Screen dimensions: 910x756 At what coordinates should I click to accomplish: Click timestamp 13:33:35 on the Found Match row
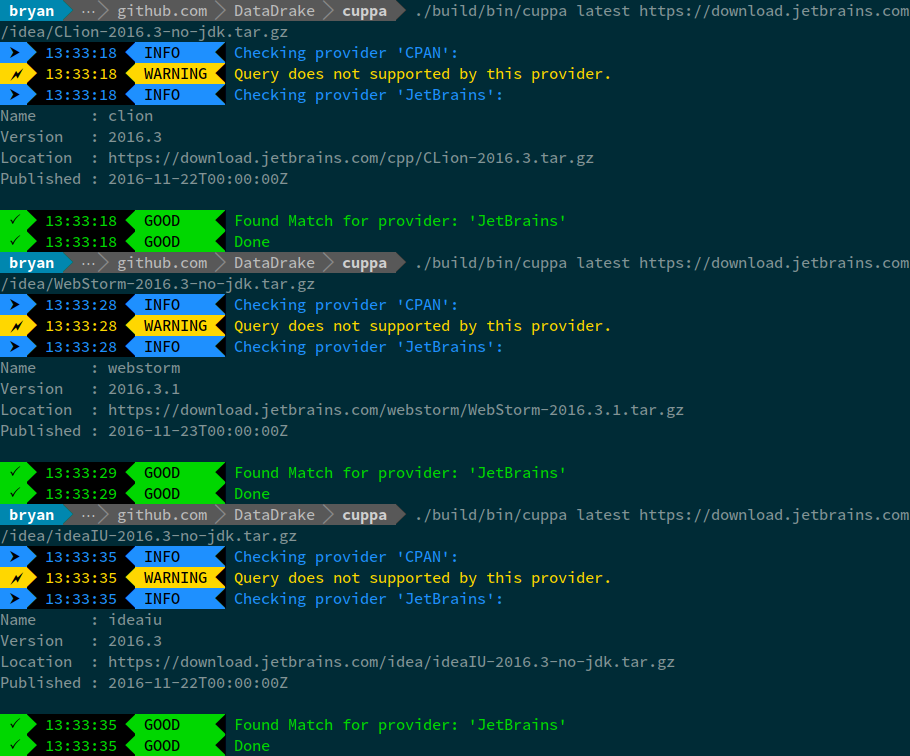click(x=81, y=725)
